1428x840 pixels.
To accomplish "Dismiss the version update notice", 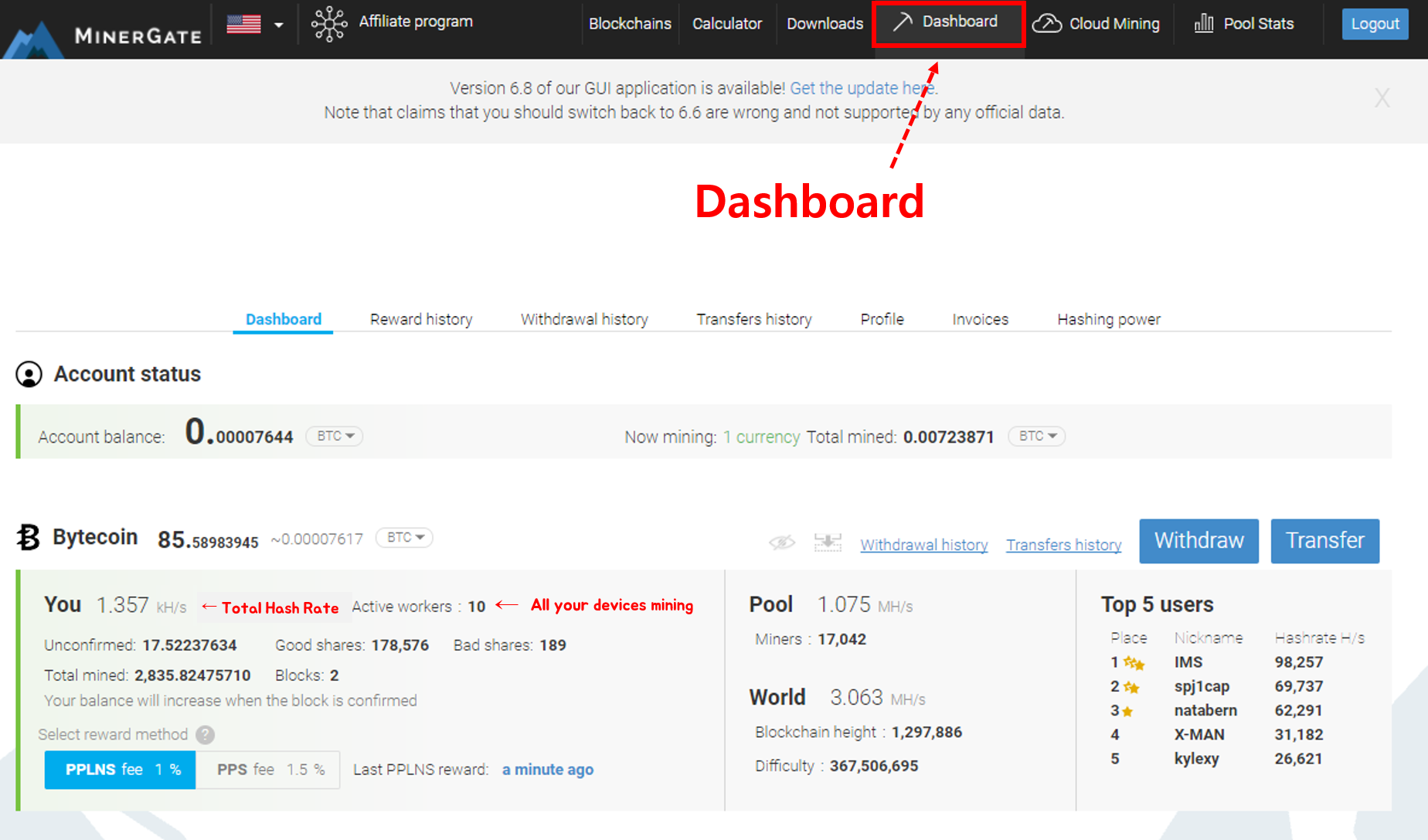I will point(1382,98).
